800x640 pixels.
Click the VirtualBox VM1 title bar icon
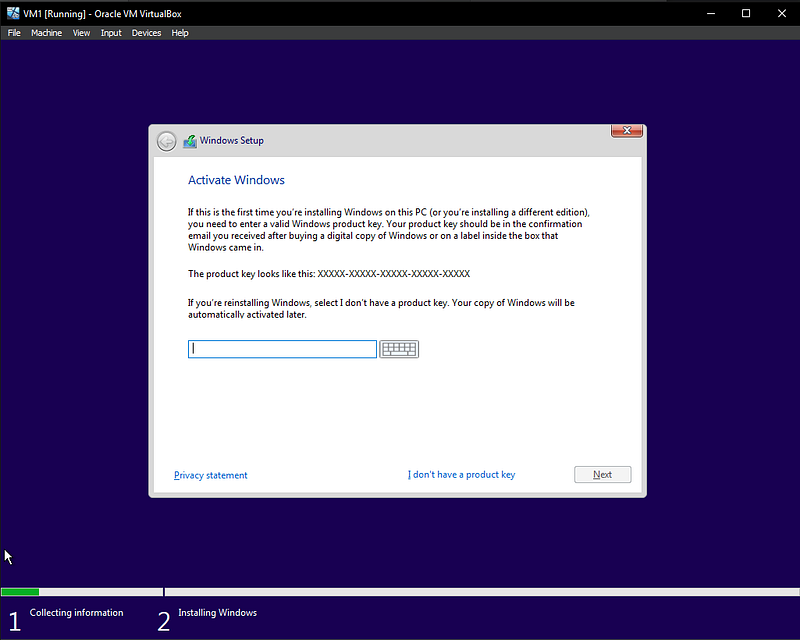click(x=13, y=13)
